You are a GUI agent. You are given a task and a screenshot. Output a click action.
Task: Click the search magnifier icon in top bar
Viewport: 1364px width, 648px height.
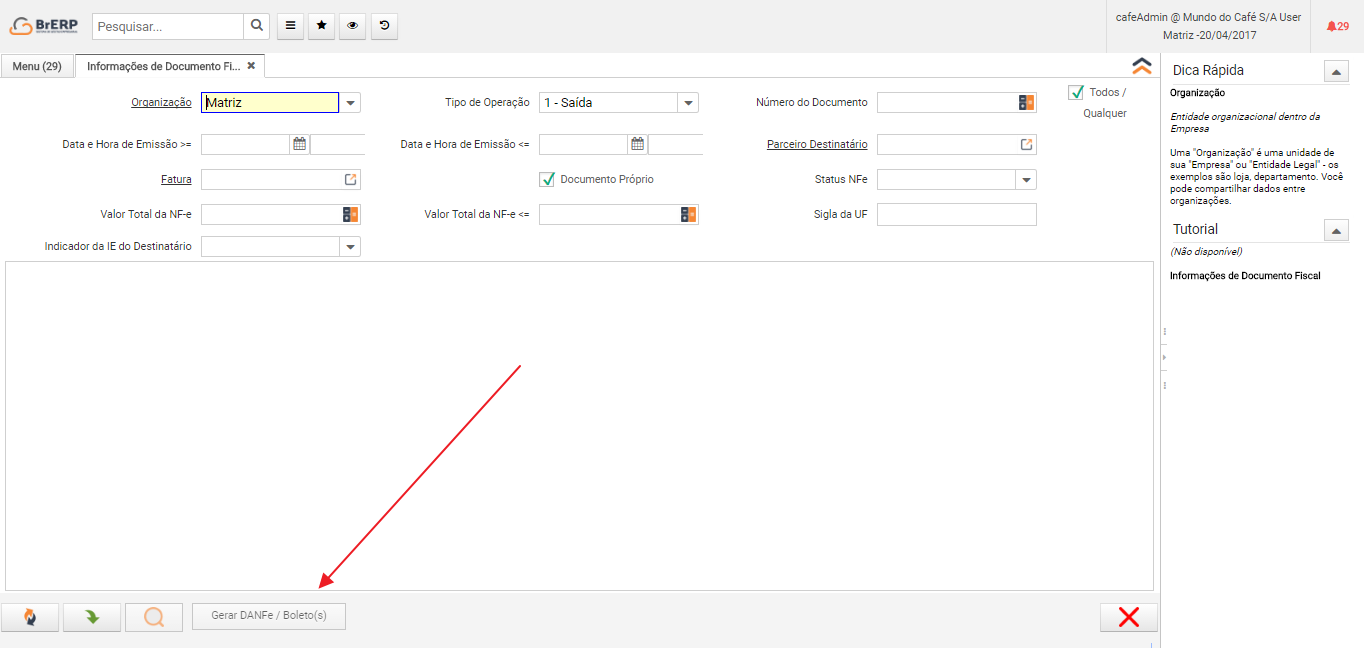point(257,26)
